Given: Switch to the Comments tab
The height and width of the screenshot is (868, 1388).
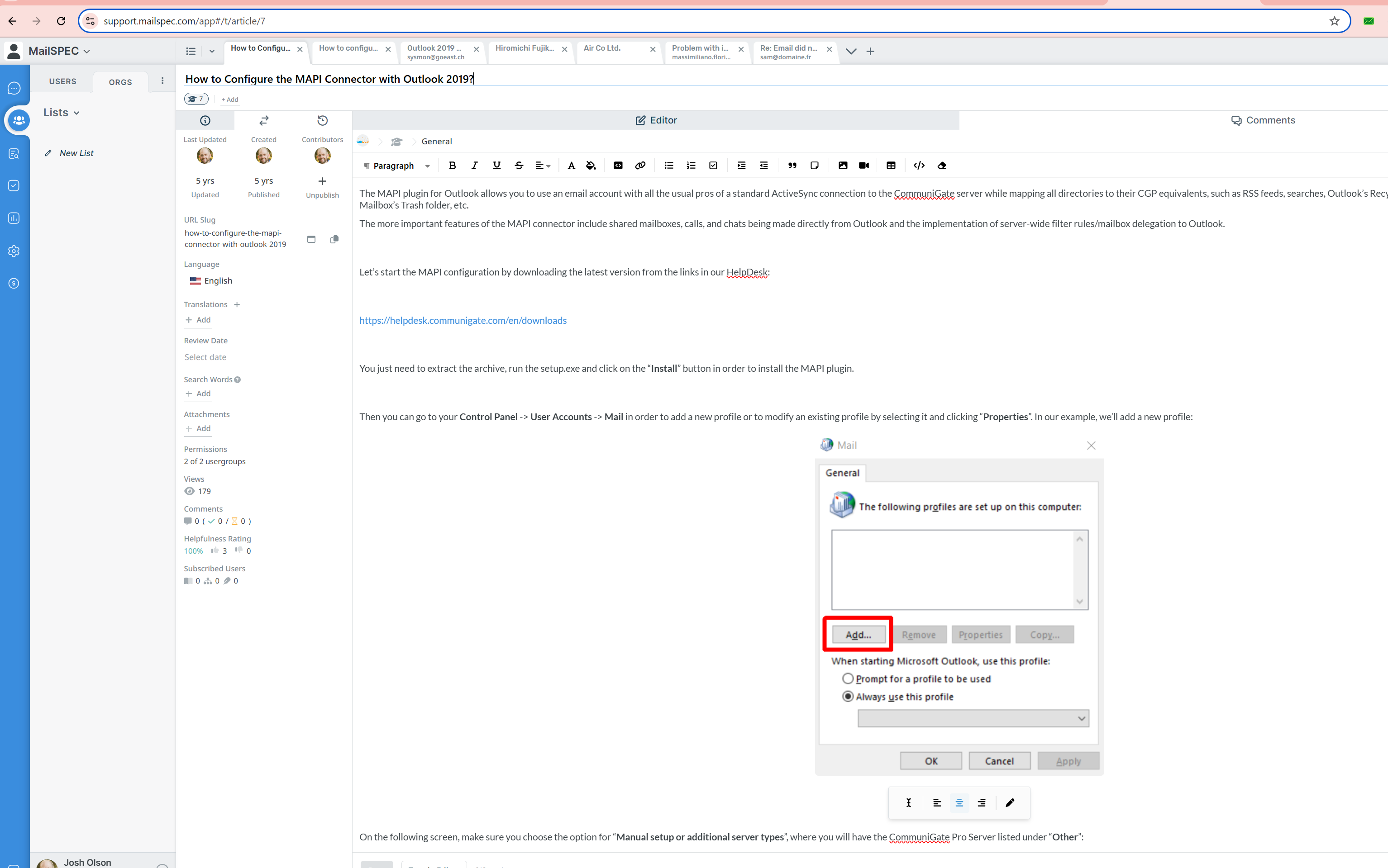Looking at the screenshot, I should pos(1262,120).
